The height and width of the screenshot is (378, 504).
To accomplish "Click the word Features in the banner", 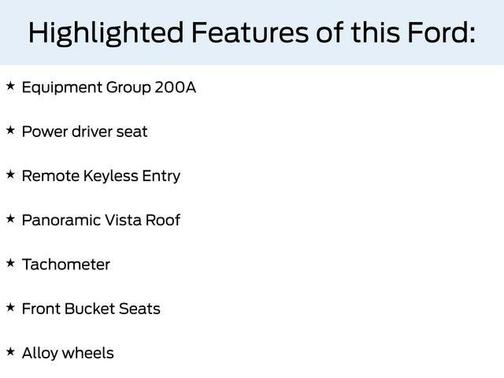I will [x=250, y=32].
